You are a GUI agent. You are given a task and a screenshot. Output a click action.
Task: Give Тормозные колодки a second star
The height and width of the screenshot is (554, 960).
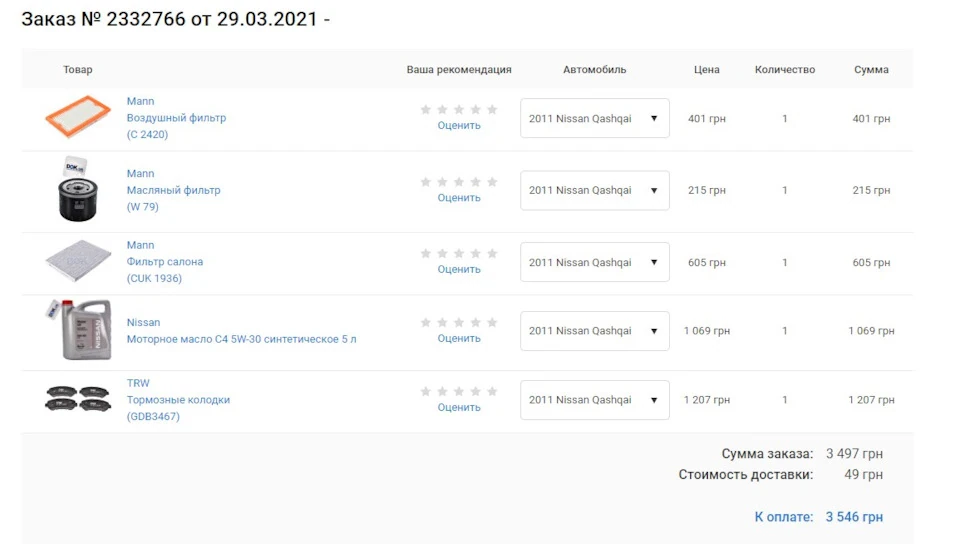[x=442, y=392]
